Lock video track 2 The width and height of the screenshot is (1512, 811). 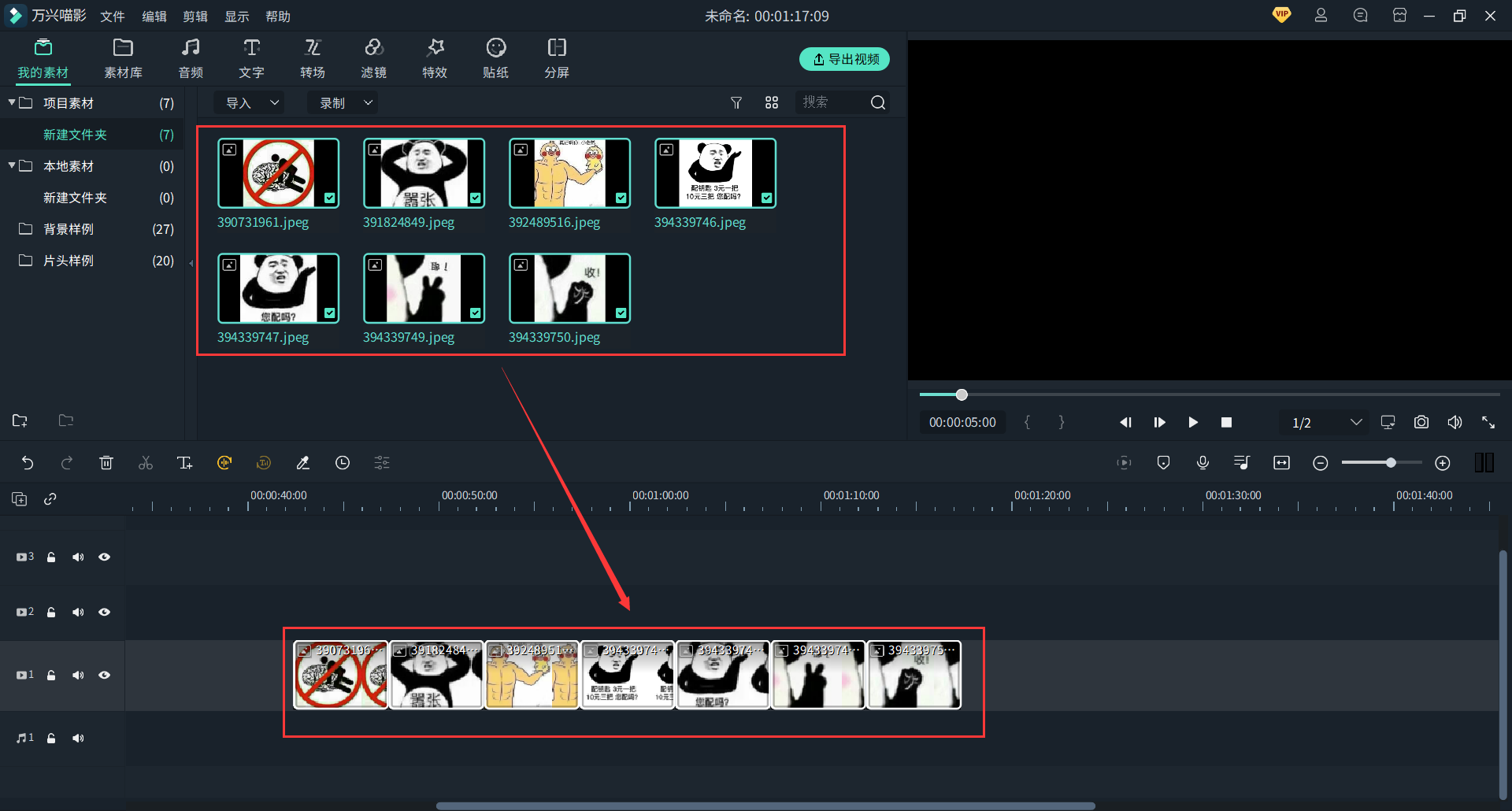pos(51,612)
